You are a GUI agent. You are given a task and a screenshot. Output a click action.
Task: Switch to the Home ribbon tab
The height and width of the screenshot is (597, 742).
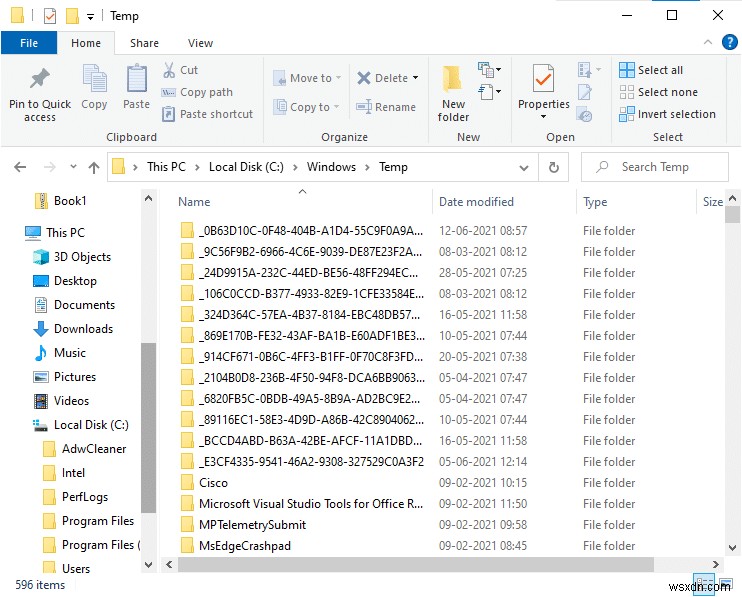click(86, 43)
